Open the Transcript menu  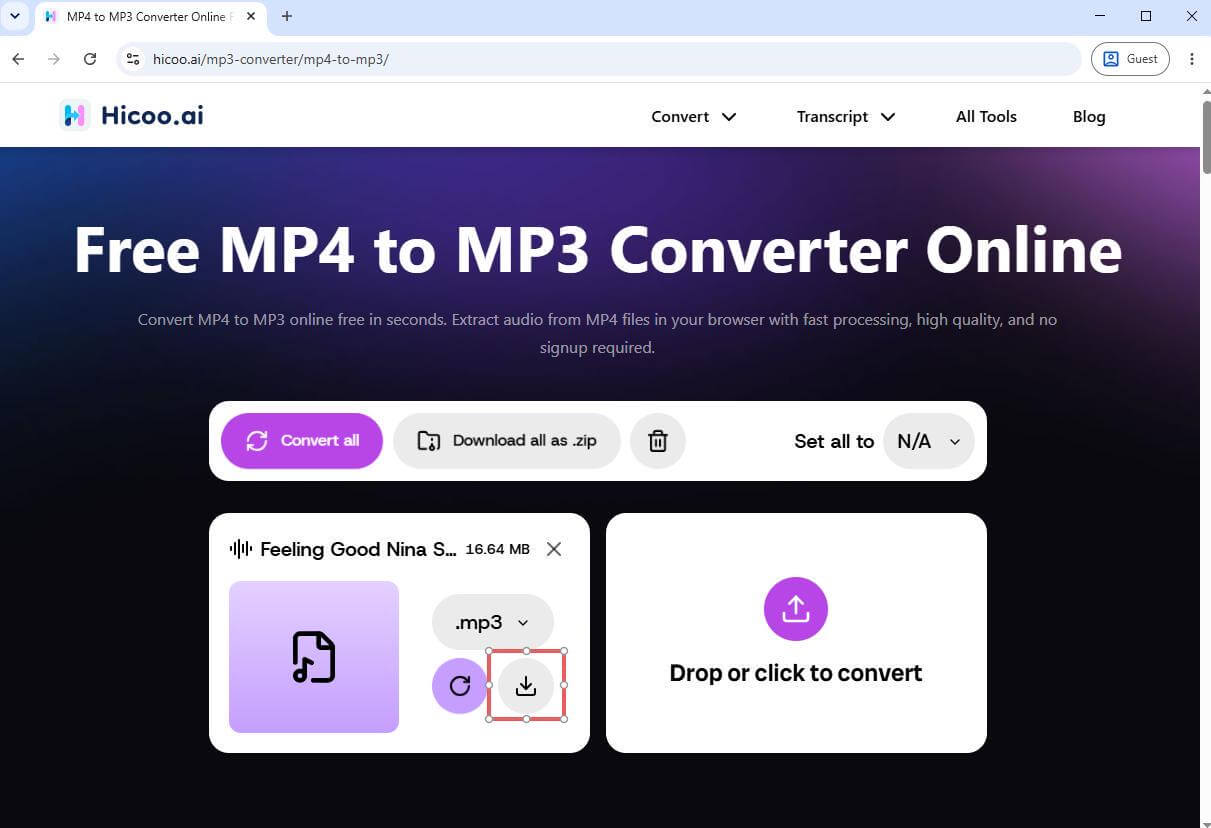click(x=846, y=117)
